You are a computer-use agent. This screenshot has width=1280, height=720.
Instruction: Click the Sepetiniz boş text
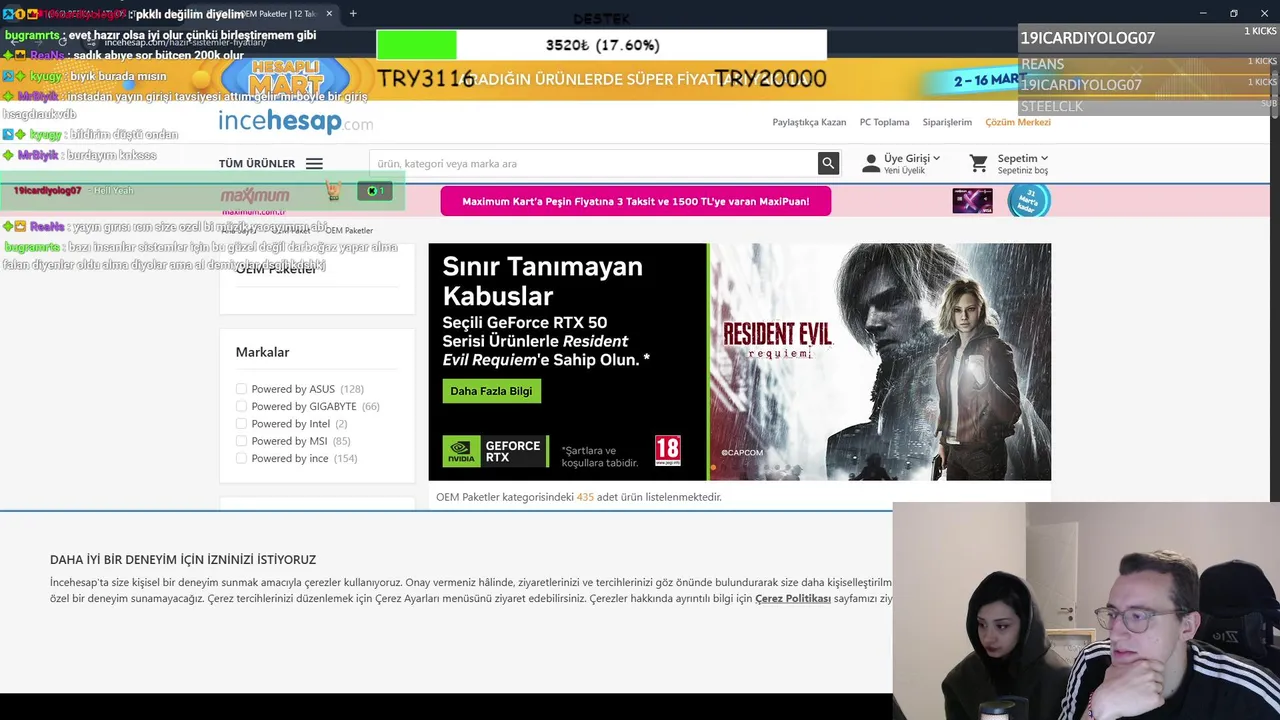pos(1022,171)
